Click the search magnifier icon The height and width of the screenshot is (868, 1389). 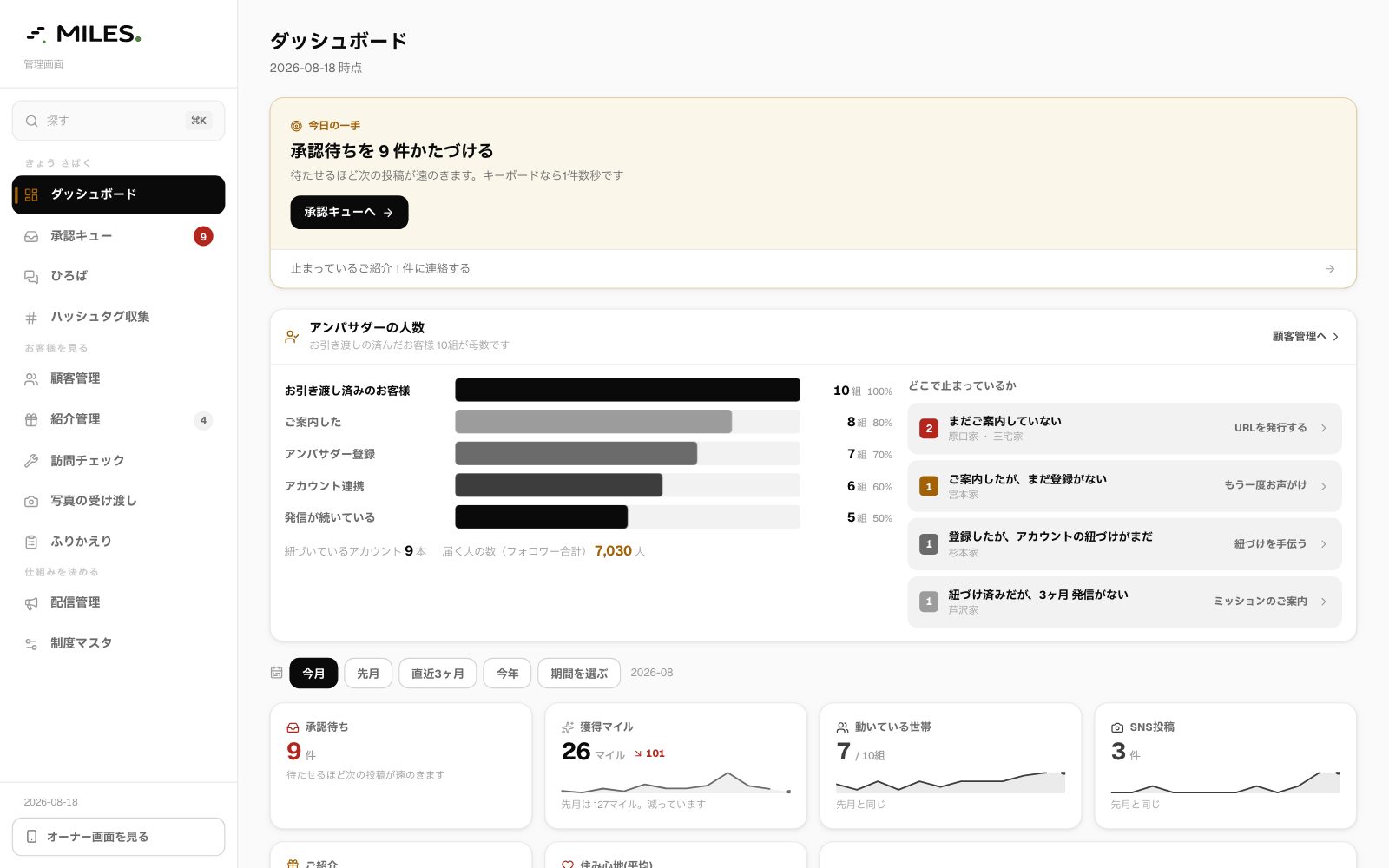(x=32, y=121)
